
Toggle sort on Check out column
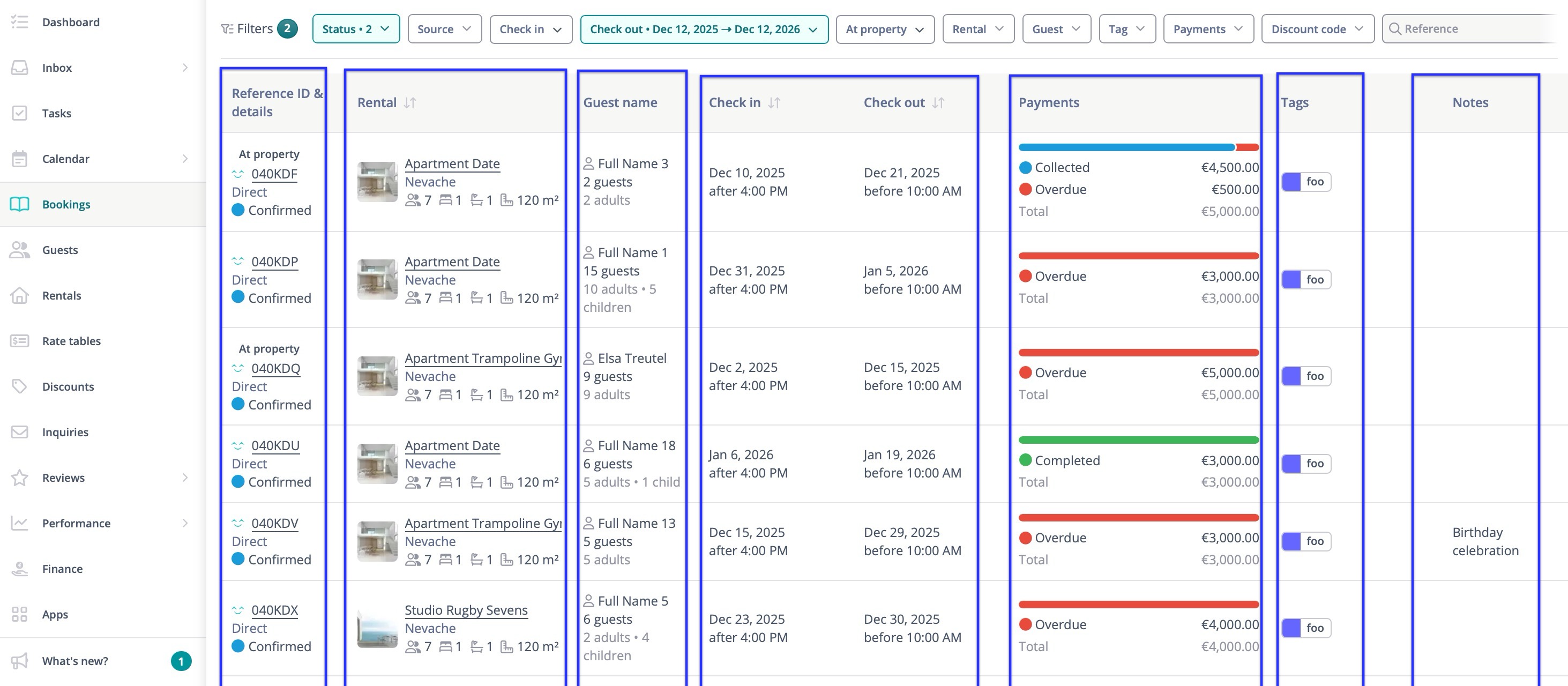point(938,103)
